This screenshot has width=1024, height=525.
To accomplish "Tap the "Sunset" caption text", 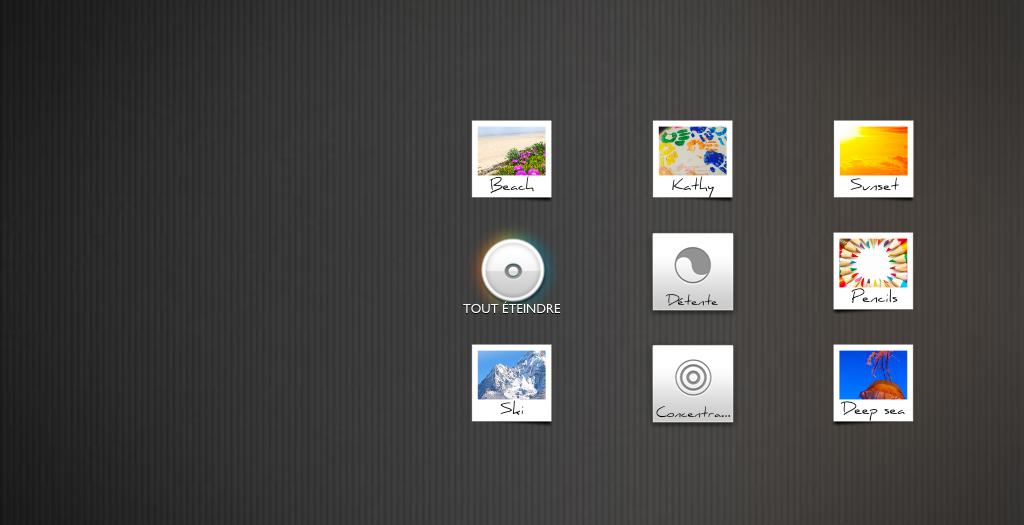I will [873, 185].
